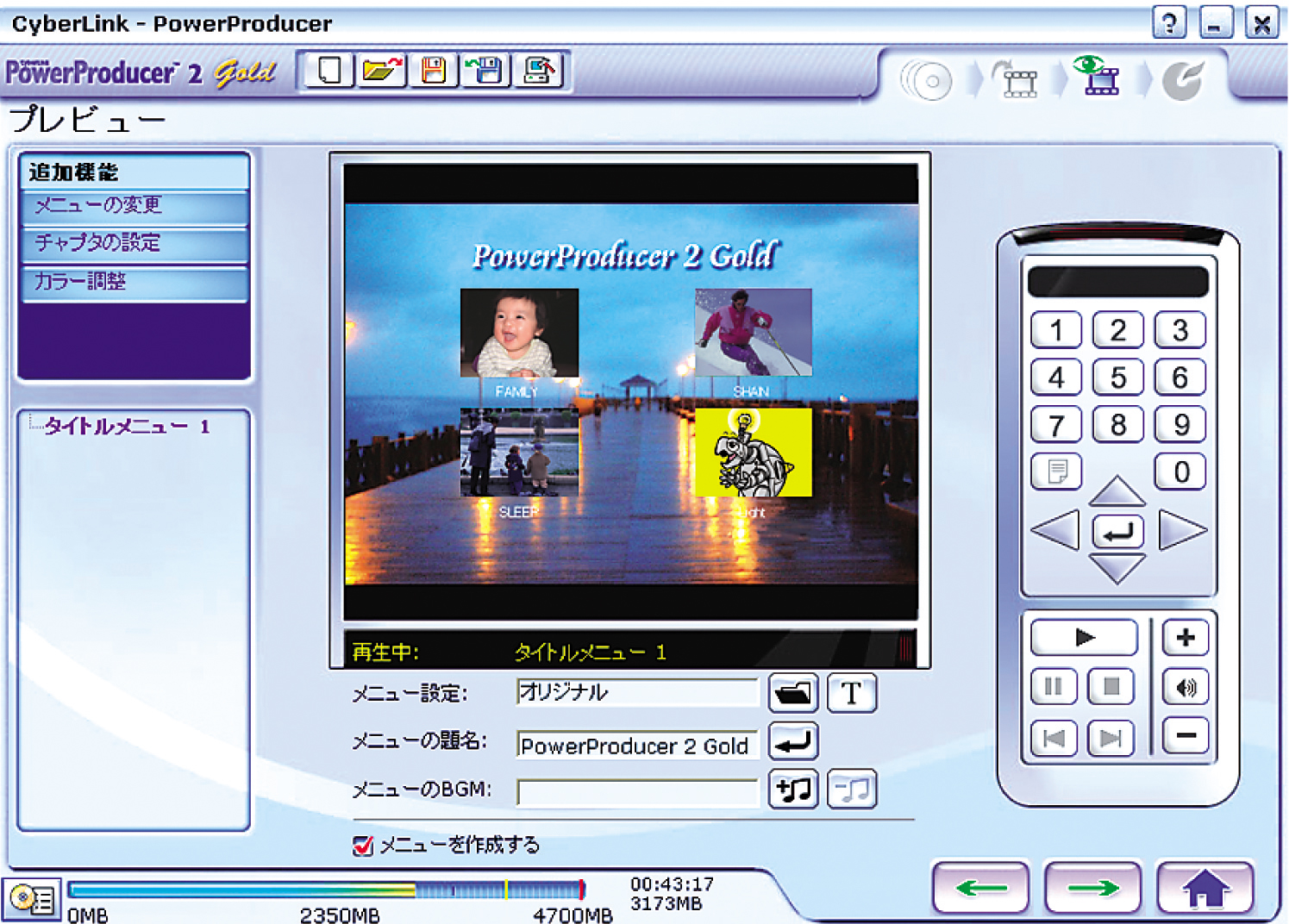This screenshot has width=1289, height=924.
Task: Click the 追加機能 panel header
Action: pyautogui.click(x=135, y=172)
